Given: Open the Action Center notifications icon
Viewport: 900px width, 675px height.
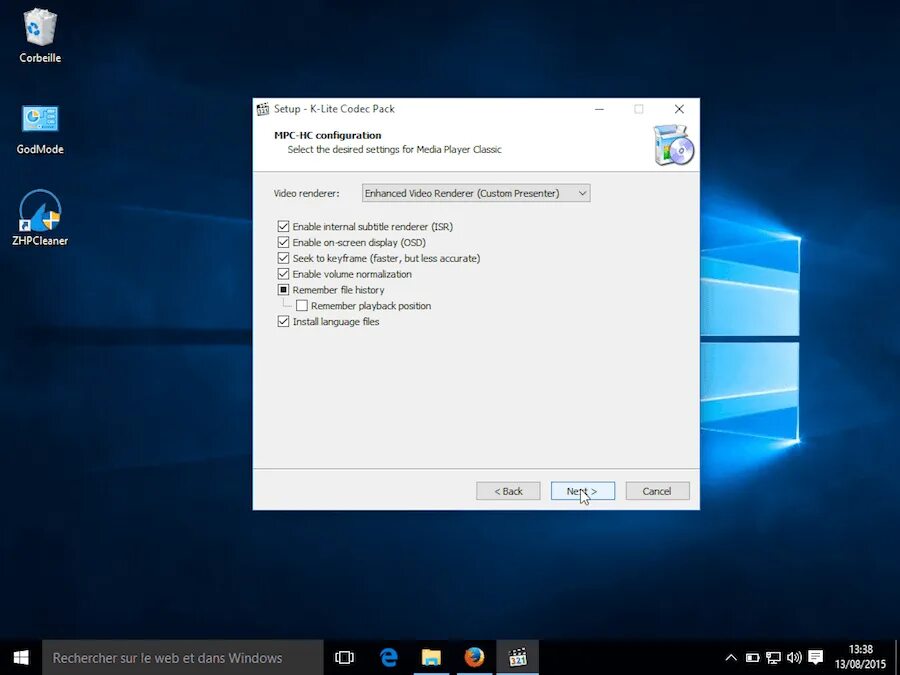Looking at the screenshot, I should click(816, 658).
